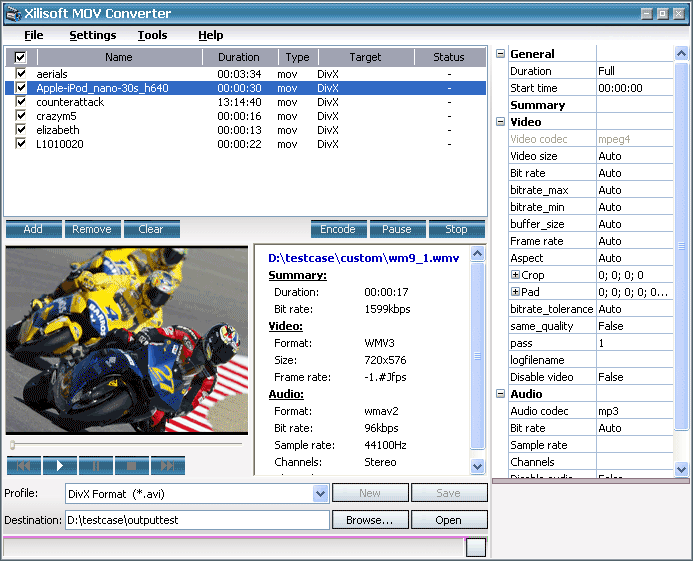The height and width of the screenshot is (561, 693).
Task: Uncheck the aerials file checkbox
Action: [20, 73]
